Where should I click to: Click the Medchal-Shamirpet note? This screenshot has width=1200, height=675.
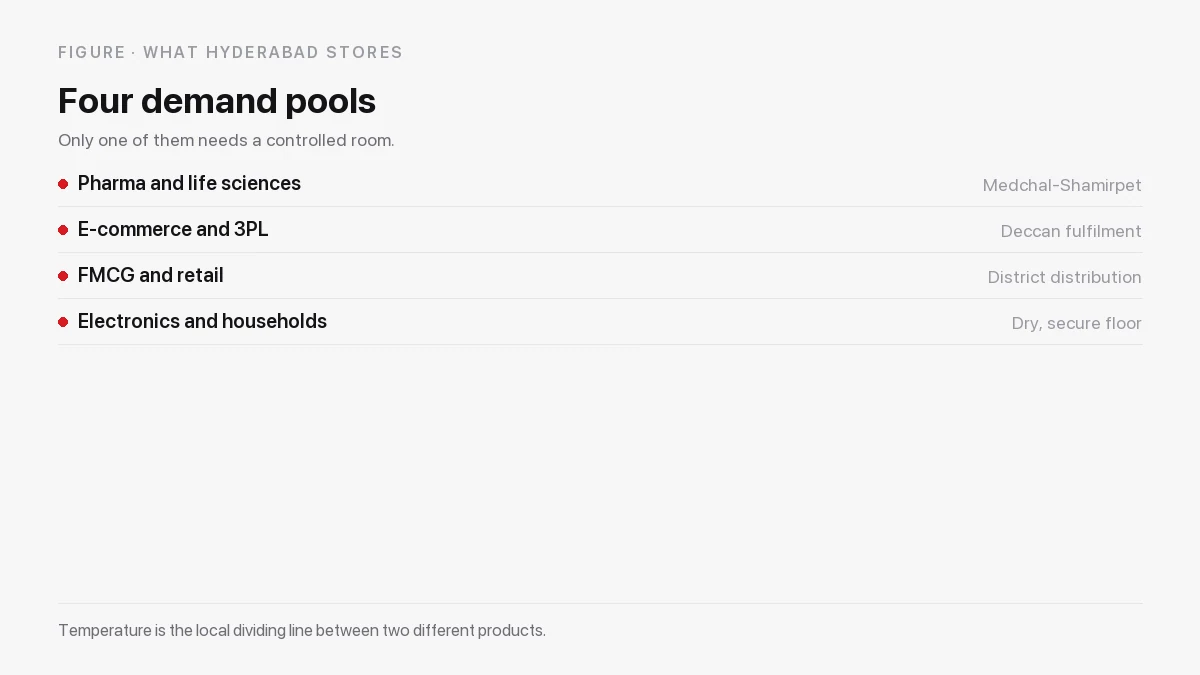pos(1062,186)
